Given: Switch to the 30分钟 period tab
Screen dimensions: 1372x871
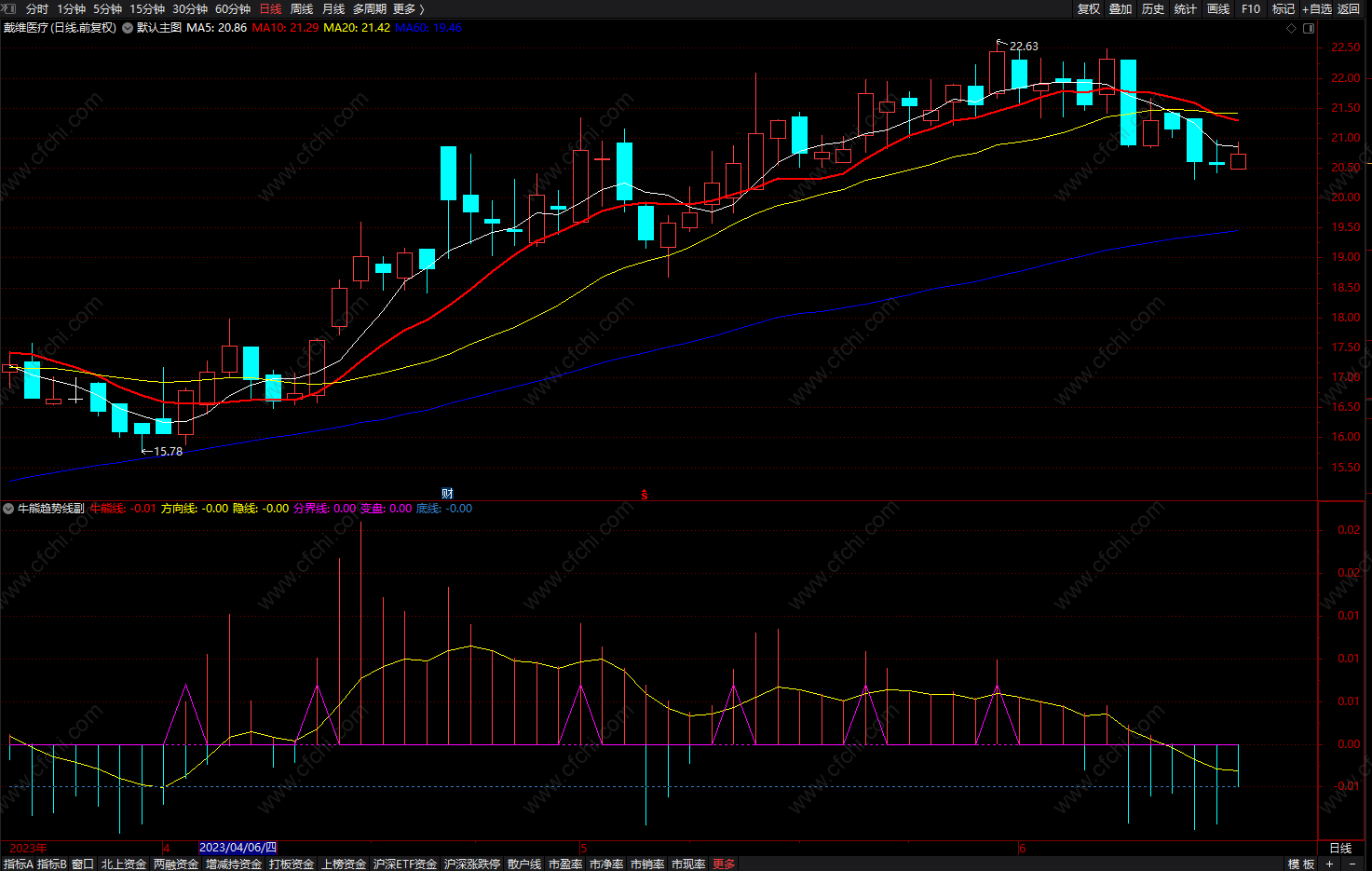Looking at the screenshot, I should [x=190, y=8].
